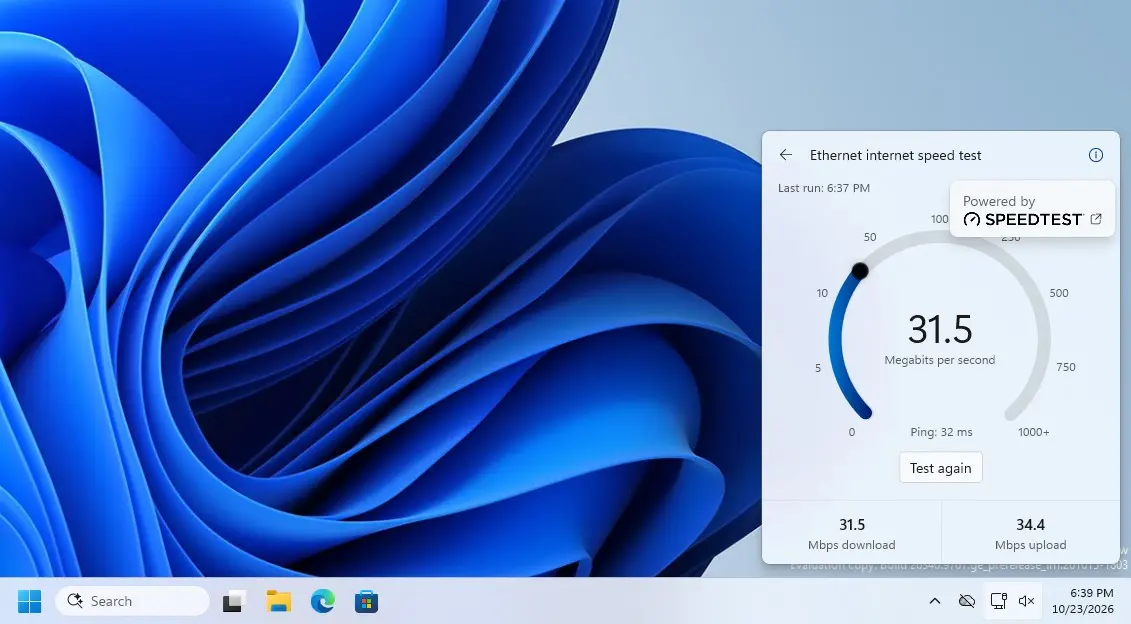
Task: Click the network Ethernet tray icon
Action: coord(998,601)
